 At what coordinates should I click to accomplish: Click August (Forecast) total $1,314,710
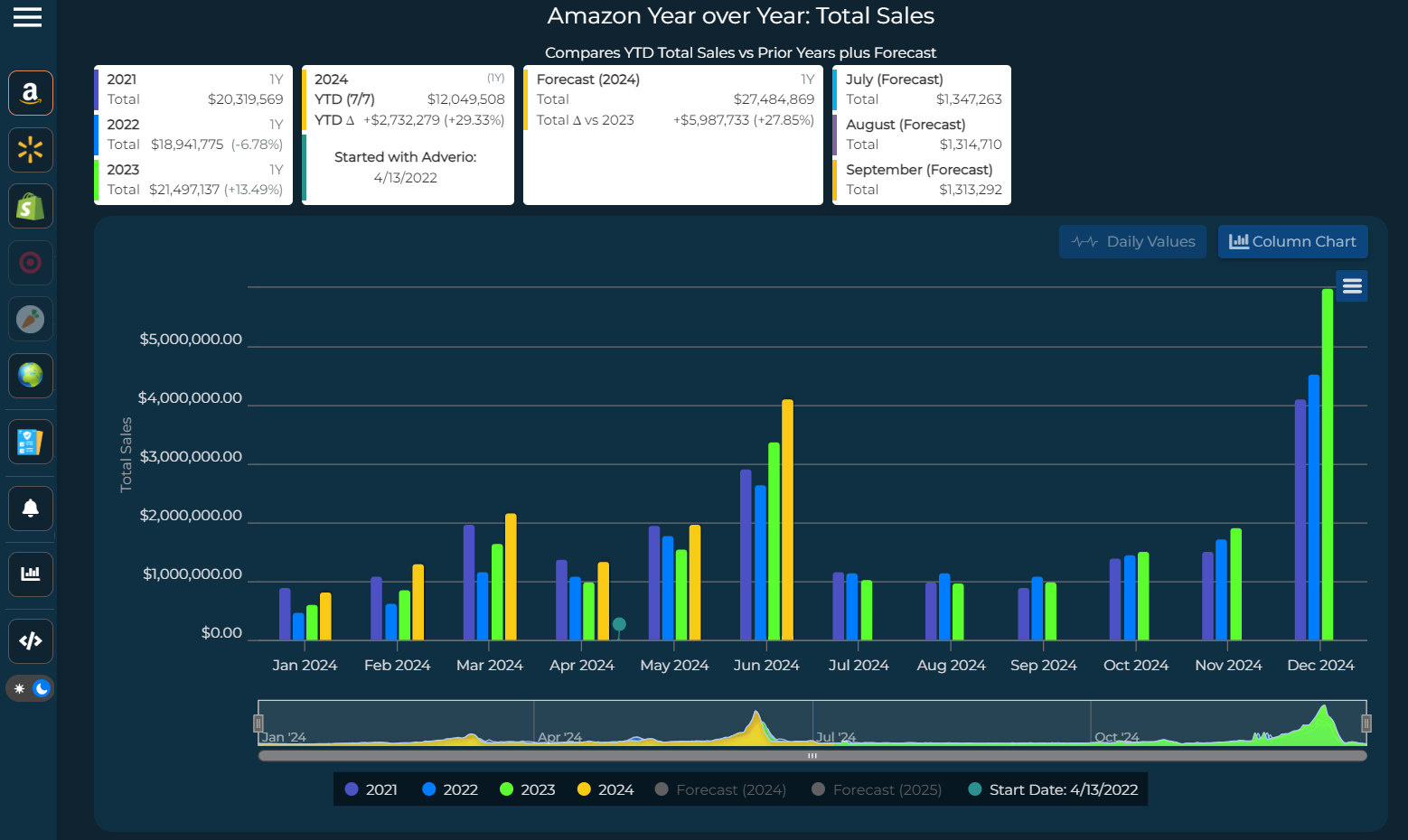tap(971, 145)
